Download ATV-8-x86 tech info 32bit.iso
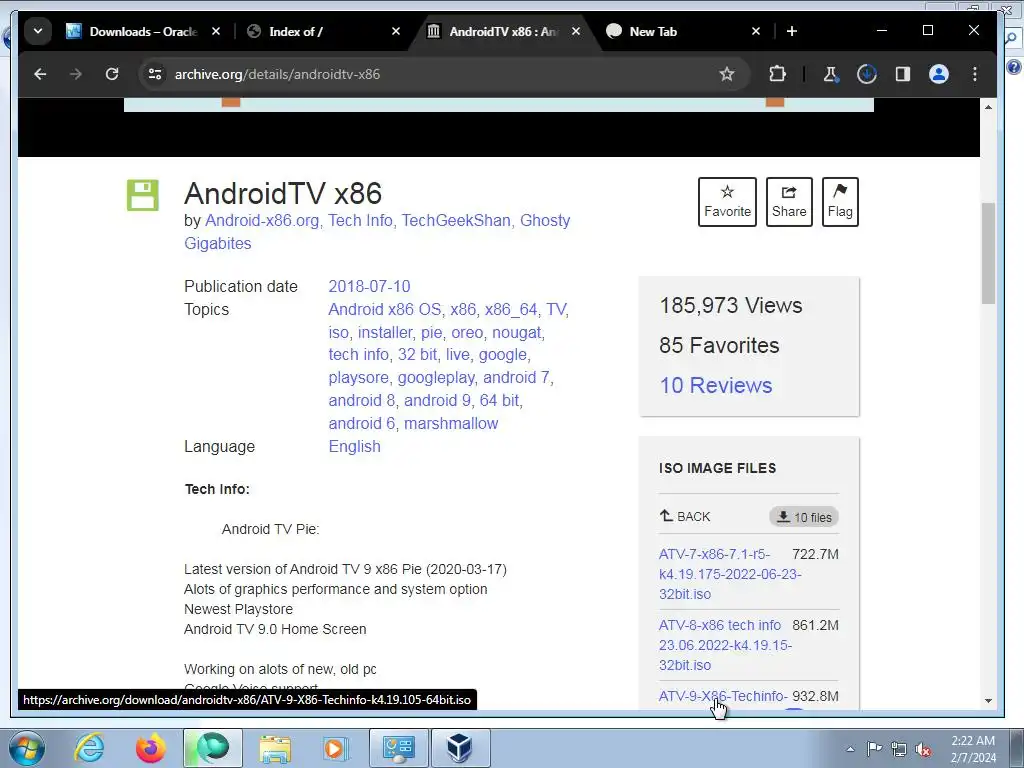 click(725, 645)
